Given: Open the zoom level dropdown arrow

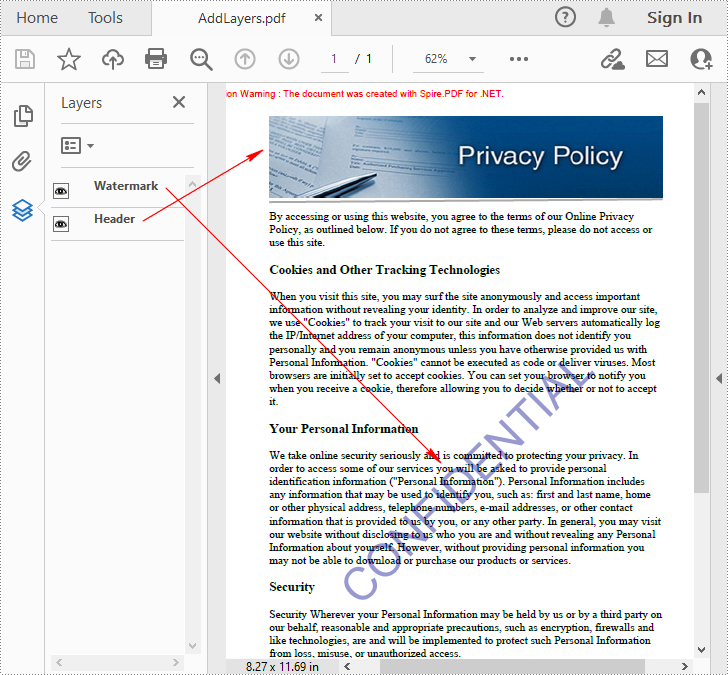Looking at the screenshot, I should (472, 59).
